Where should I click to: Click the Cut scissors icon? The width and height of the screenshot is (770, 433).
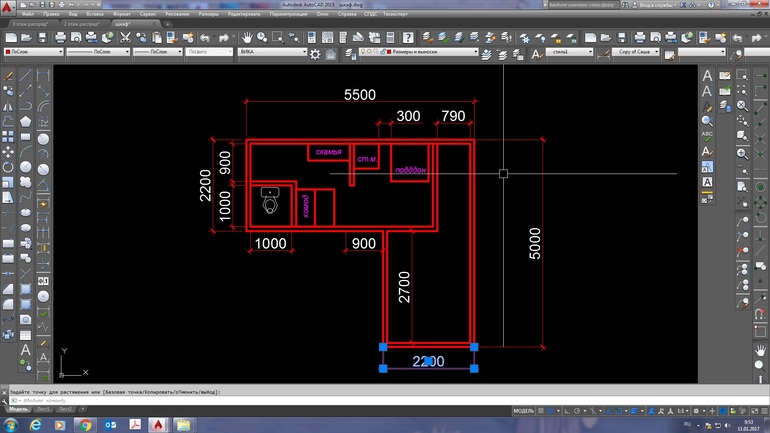(x=127, y=37)
